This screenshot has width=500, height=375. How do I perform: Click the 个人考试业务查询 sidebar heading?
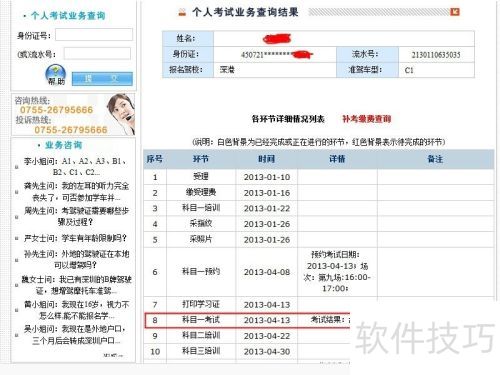click(x=68, y=15)
